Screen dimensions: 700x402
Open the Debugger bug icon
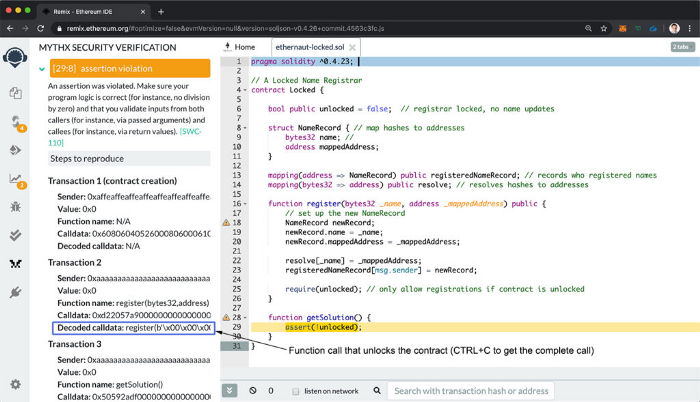click(15, 207)
